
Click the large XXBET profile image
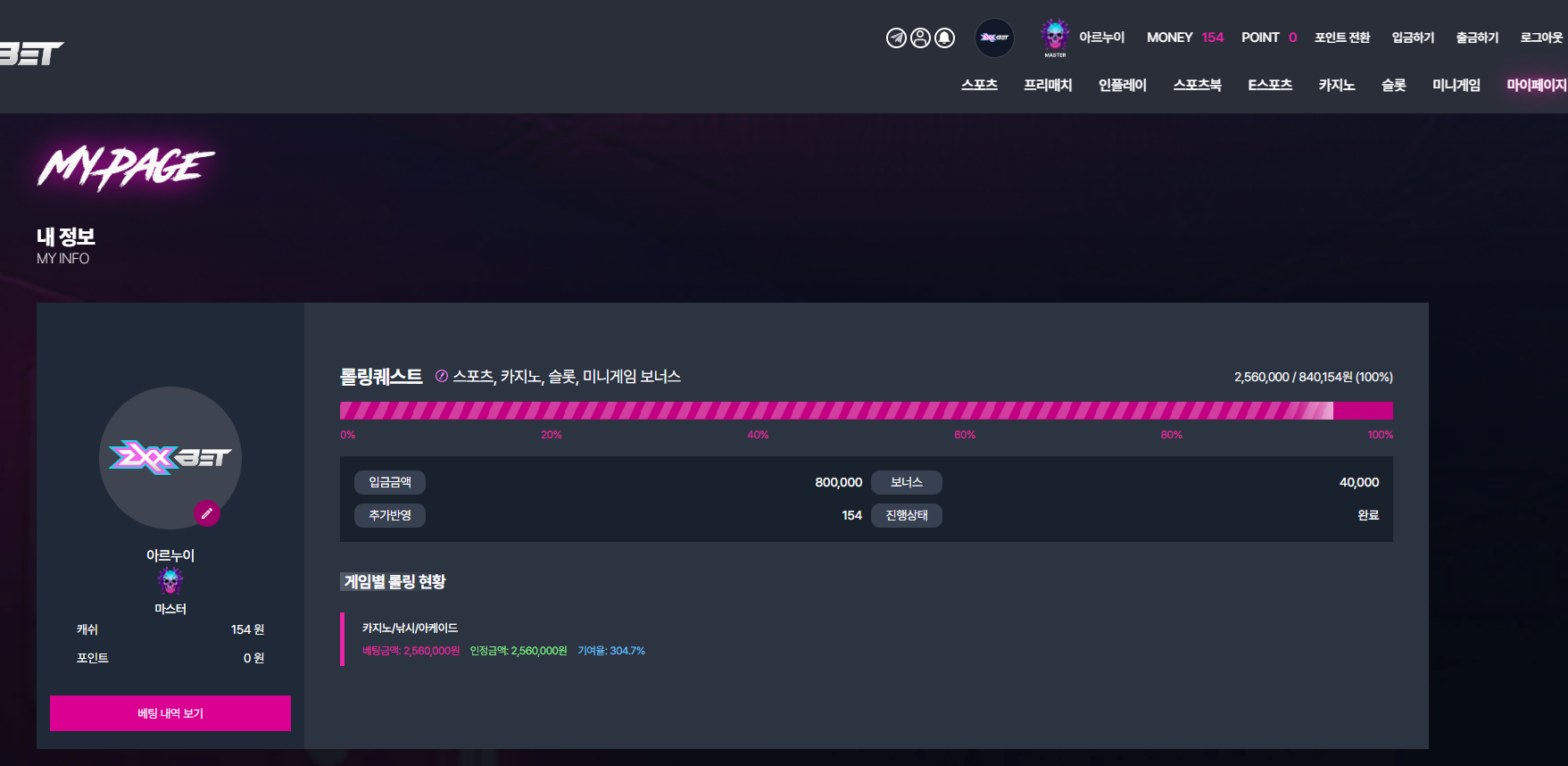[x=170, y=458]
